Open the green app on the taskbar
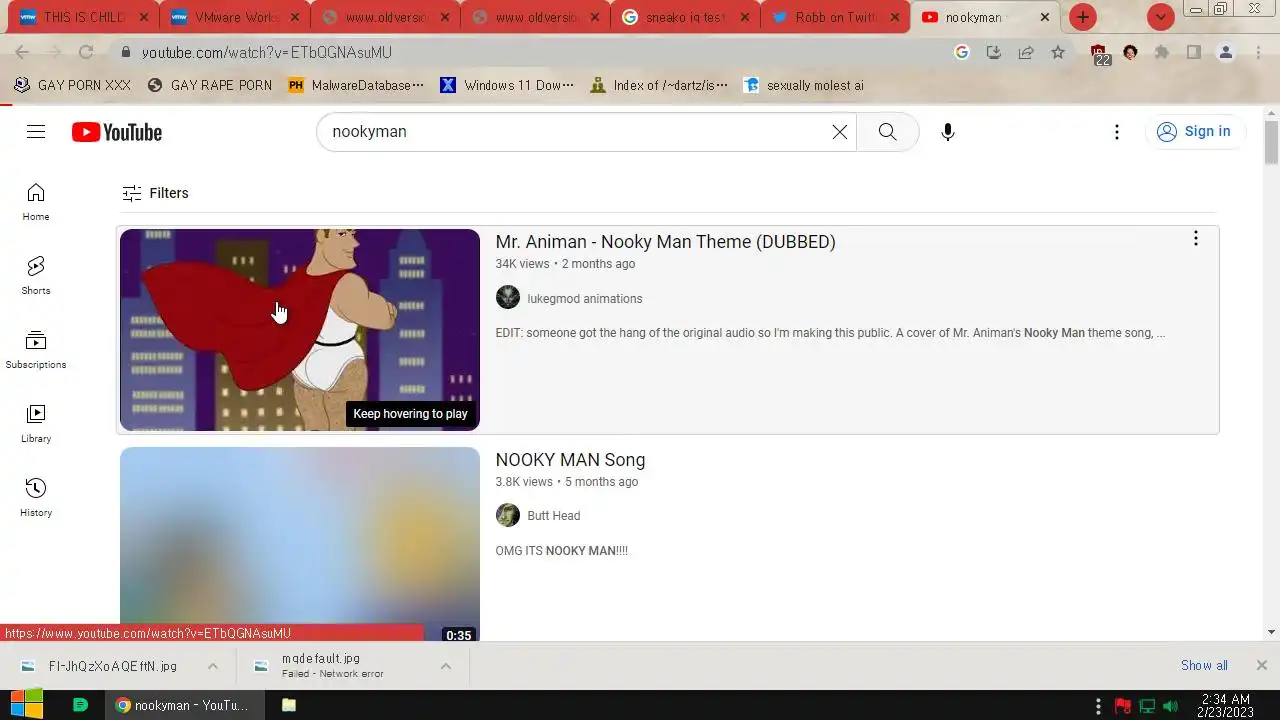 (x=81, y=705)
